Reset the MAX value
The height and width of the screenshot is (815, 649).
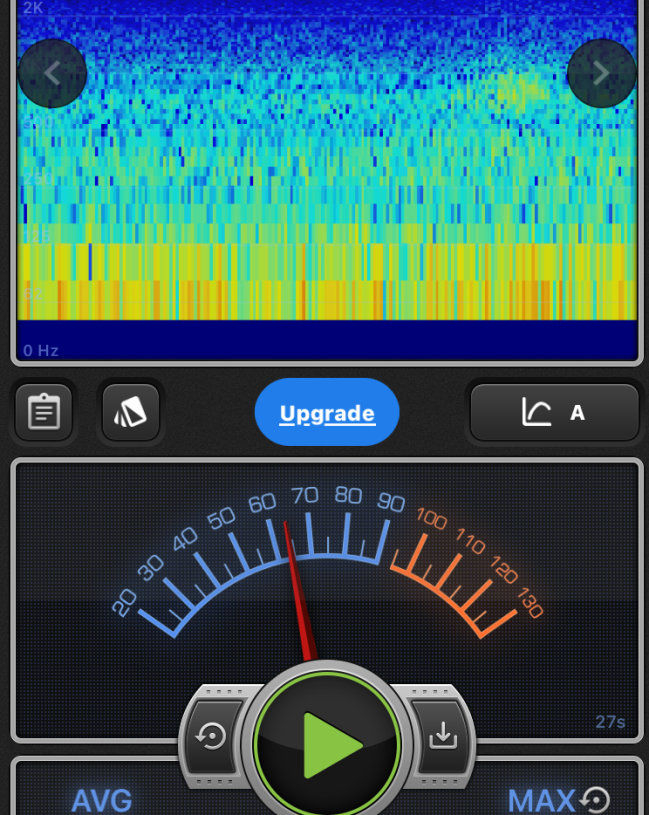tap(596, 800)
